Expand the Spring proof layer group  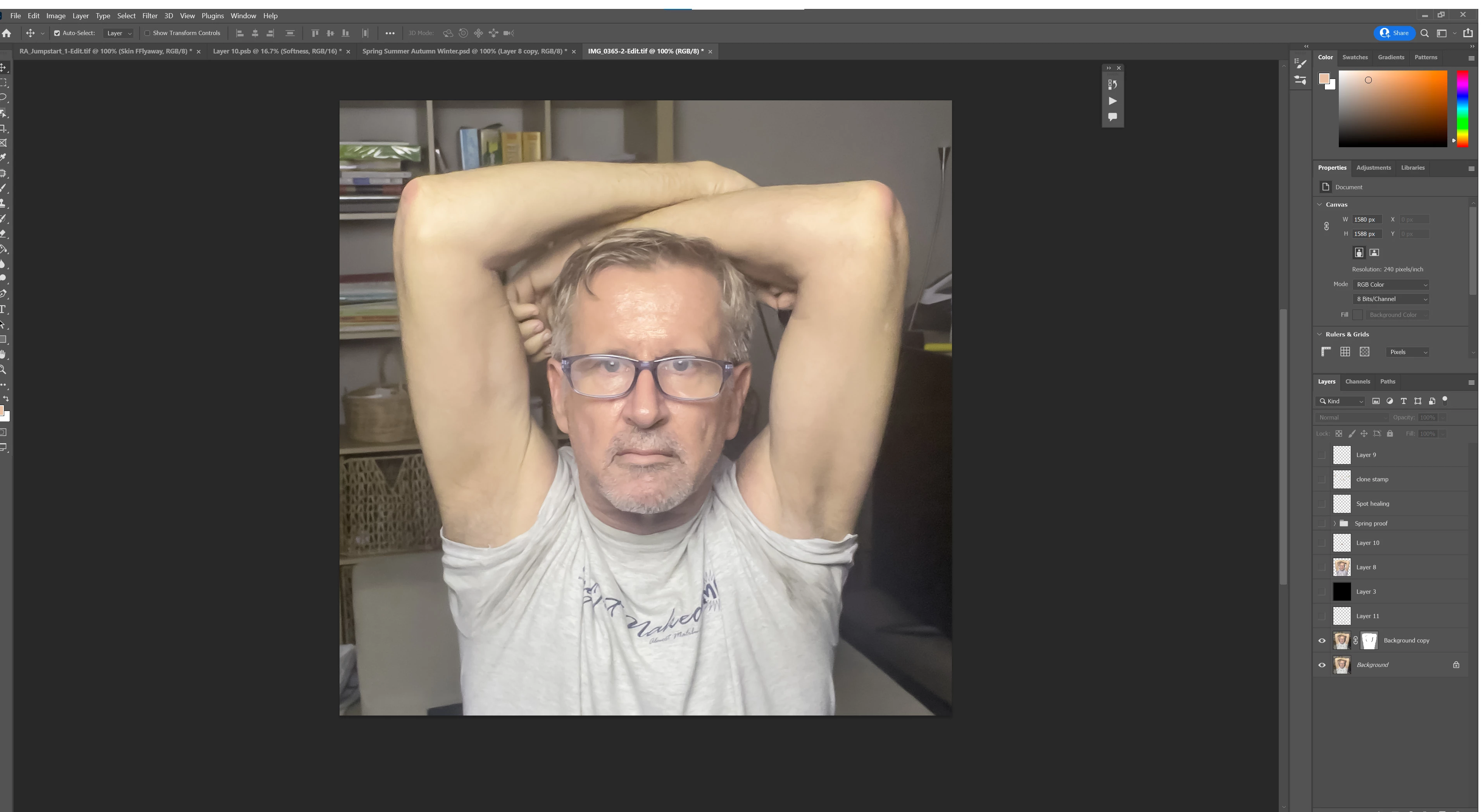coord(1335,523)
